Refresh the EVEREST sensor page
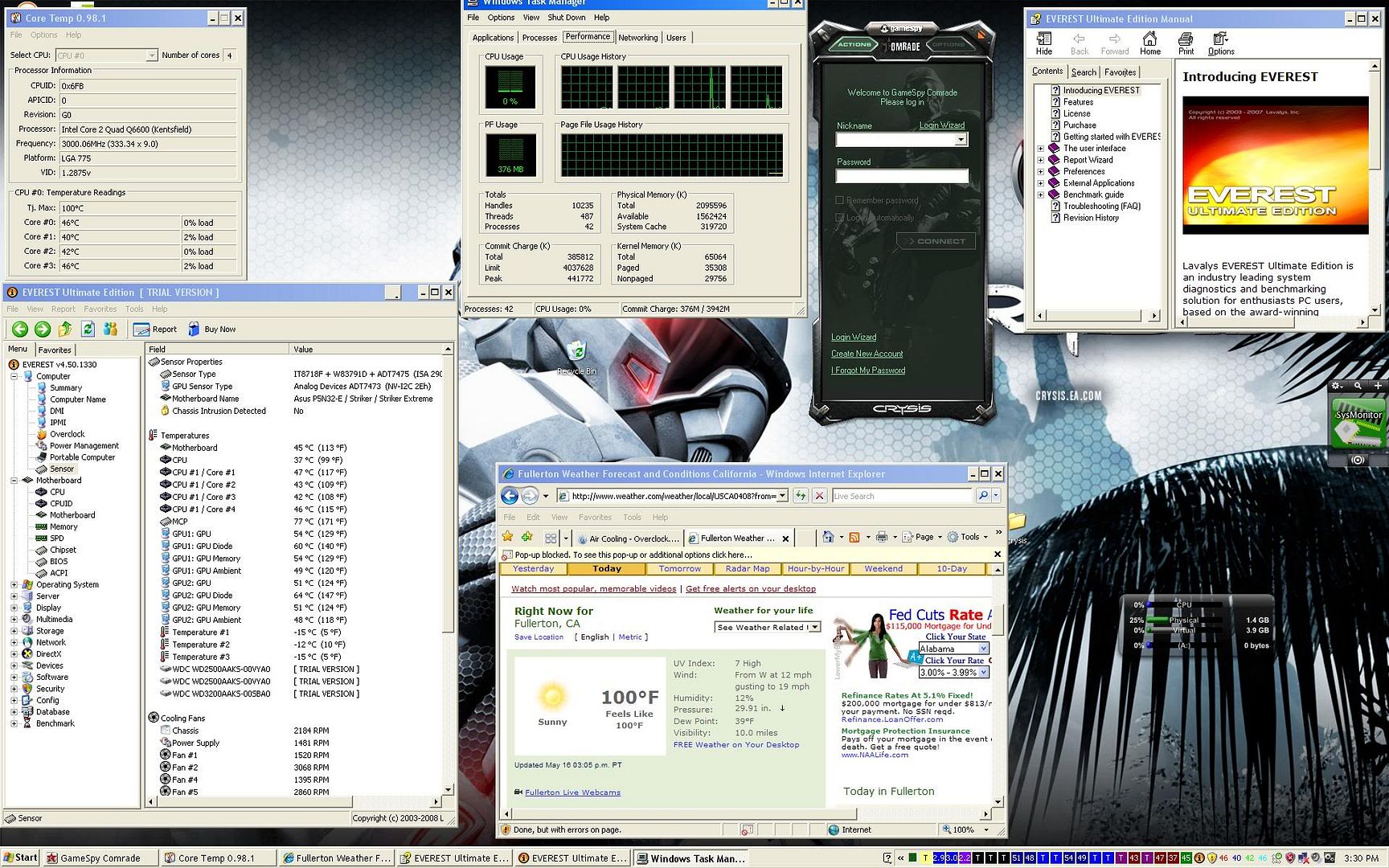This screenshot has height=868, width=1389. coord(88,329)
